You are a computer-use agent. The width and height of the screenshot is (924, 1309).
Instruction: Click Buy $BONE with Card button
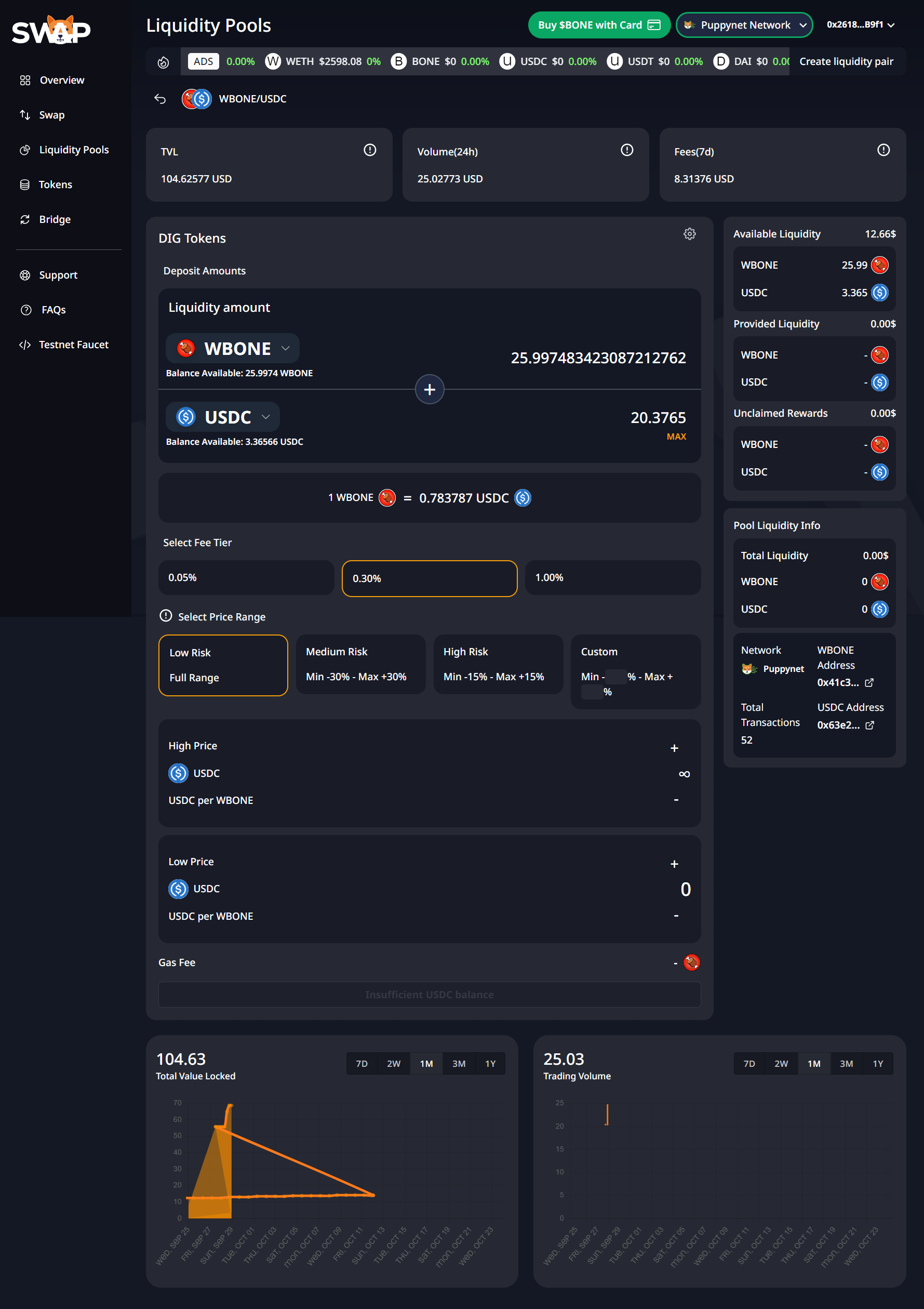coord(599,25)
